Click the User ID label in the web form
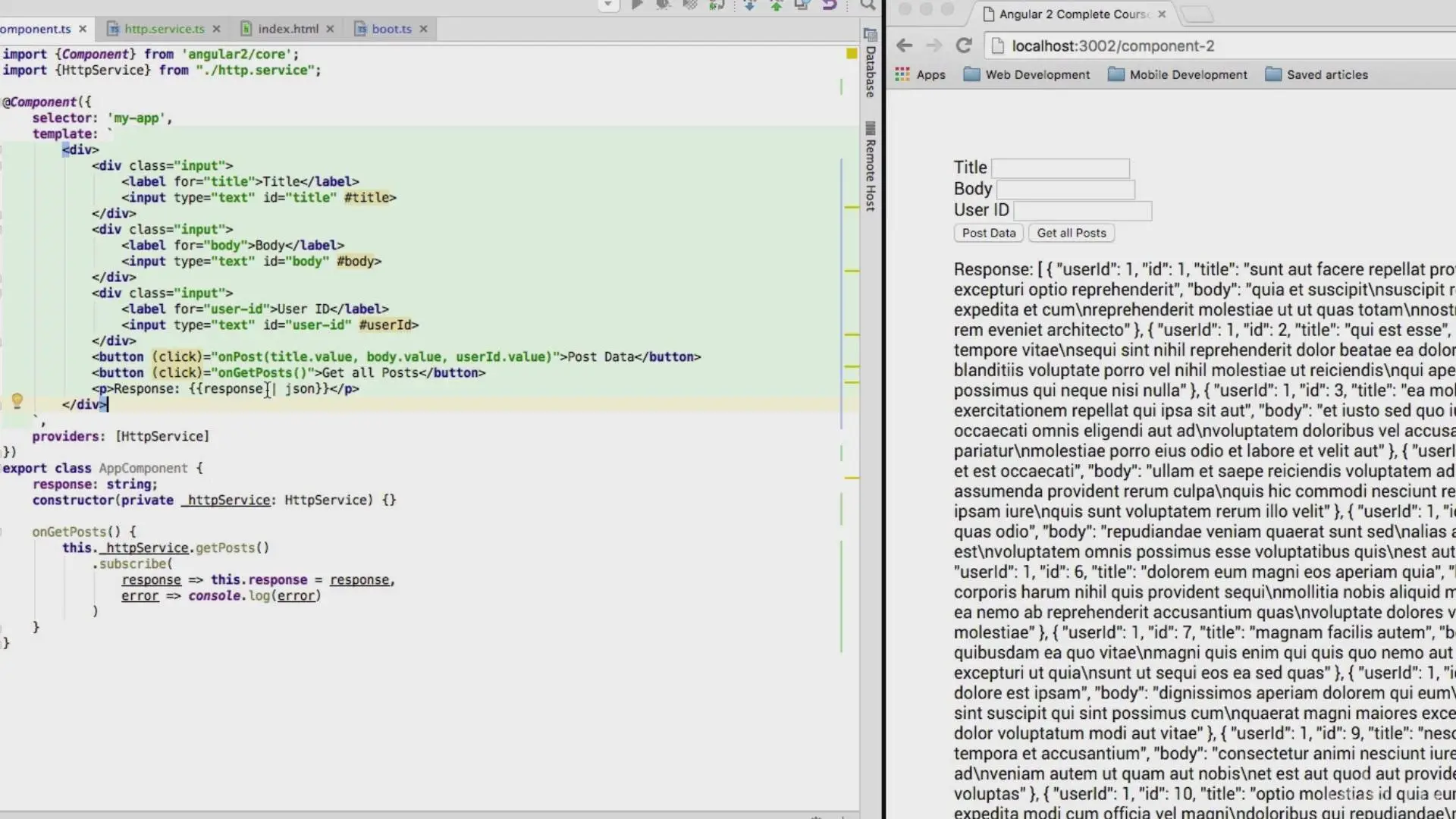Screen dimensions: 1456x819 981,210
